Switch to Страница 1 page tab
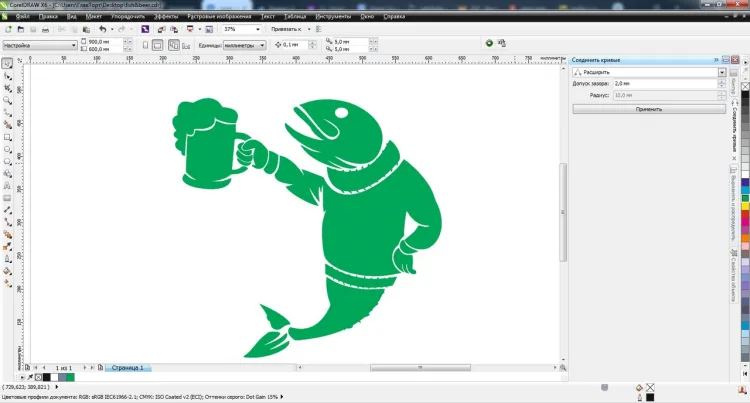 tap(127, 368)
